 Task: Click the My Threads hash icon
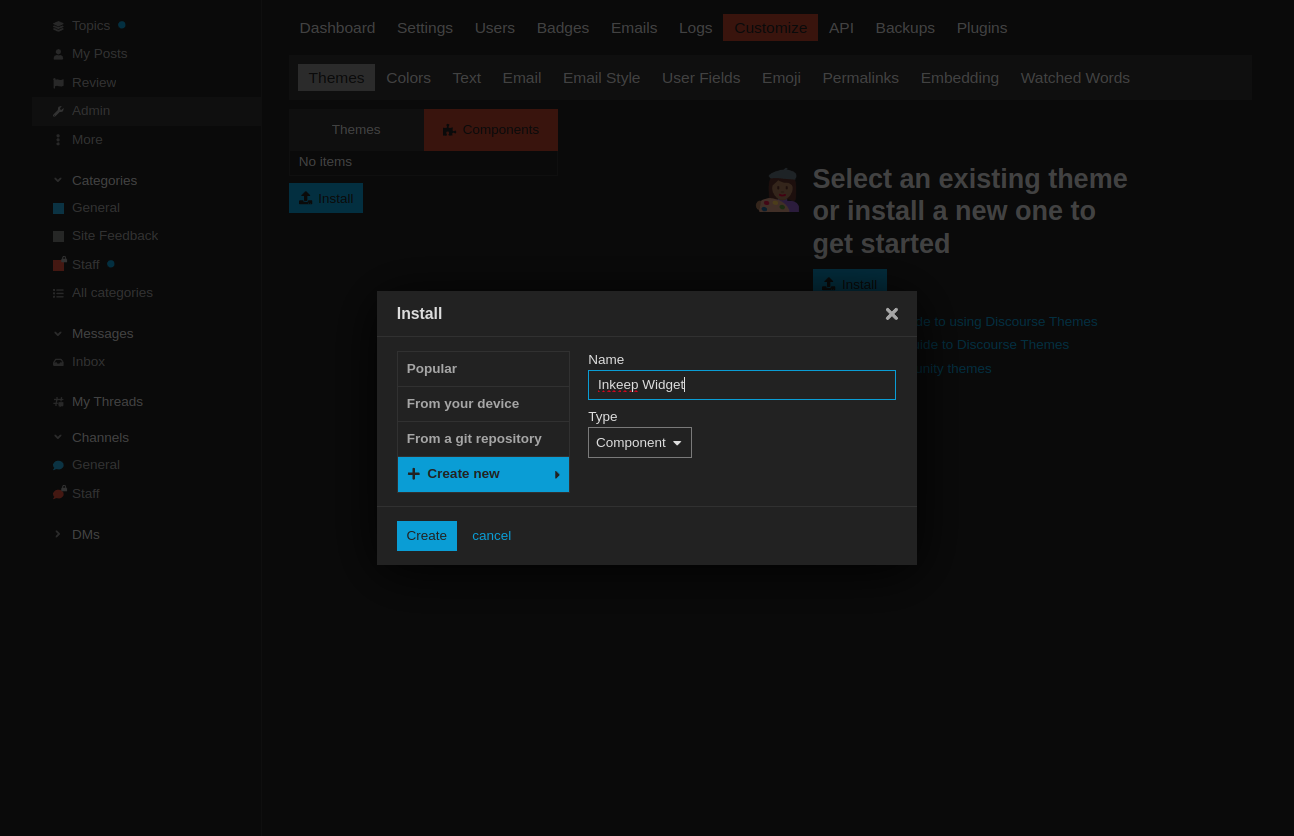58,402
